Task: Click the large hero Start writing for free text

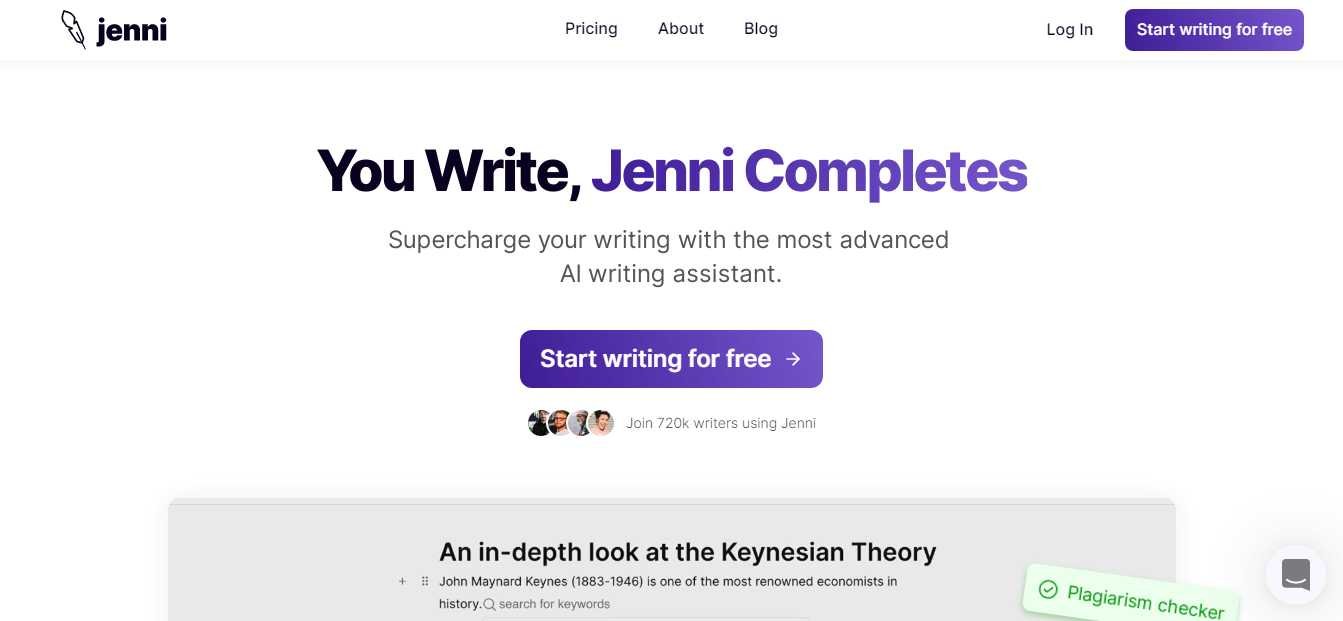Action: click(x=655, y=359)
